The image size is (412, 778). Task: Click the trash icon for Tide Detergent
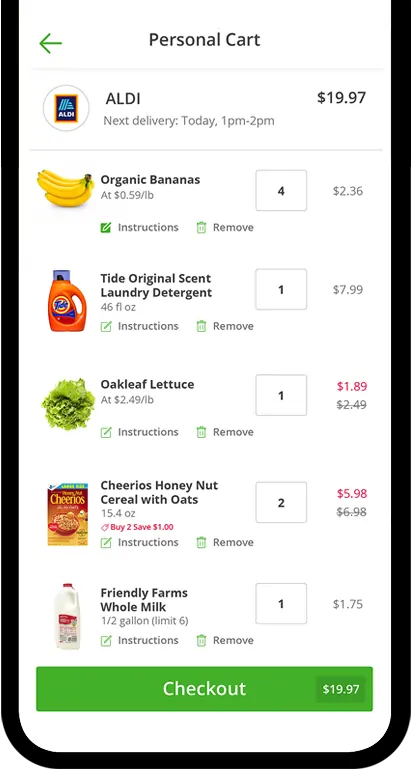(x=201, y=326)
